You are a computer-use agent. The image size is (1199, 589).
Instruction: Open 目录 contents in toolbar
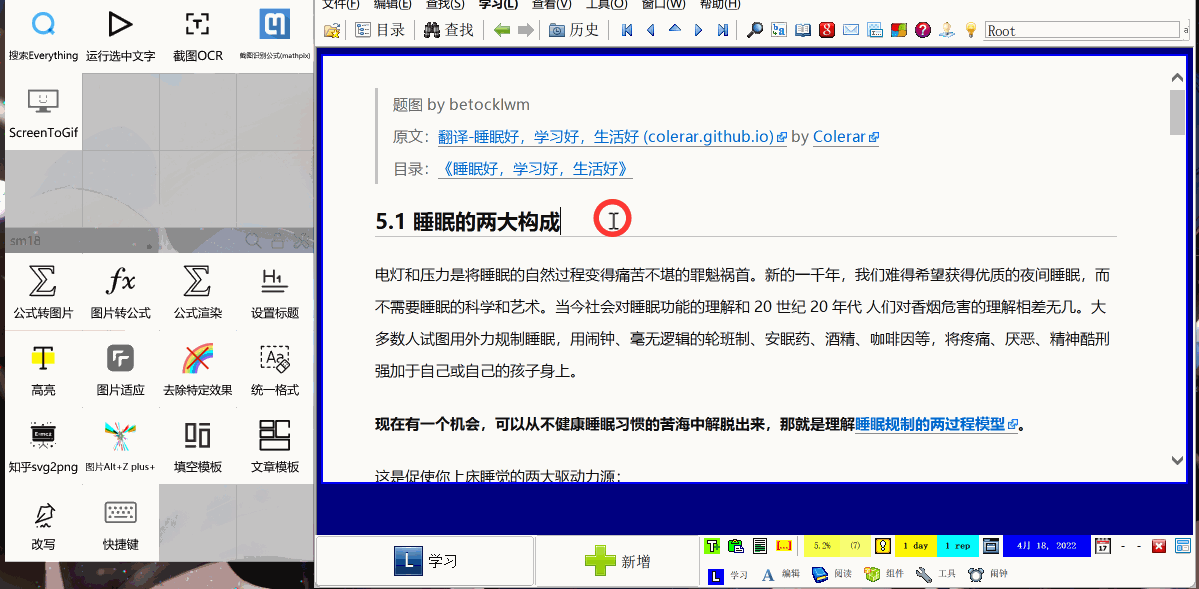pos(380,31)
